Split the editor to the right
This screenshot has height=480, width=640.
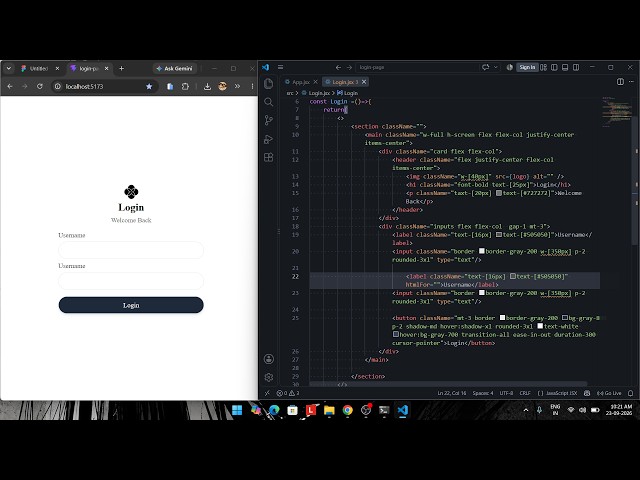click(x=620, y=82)
